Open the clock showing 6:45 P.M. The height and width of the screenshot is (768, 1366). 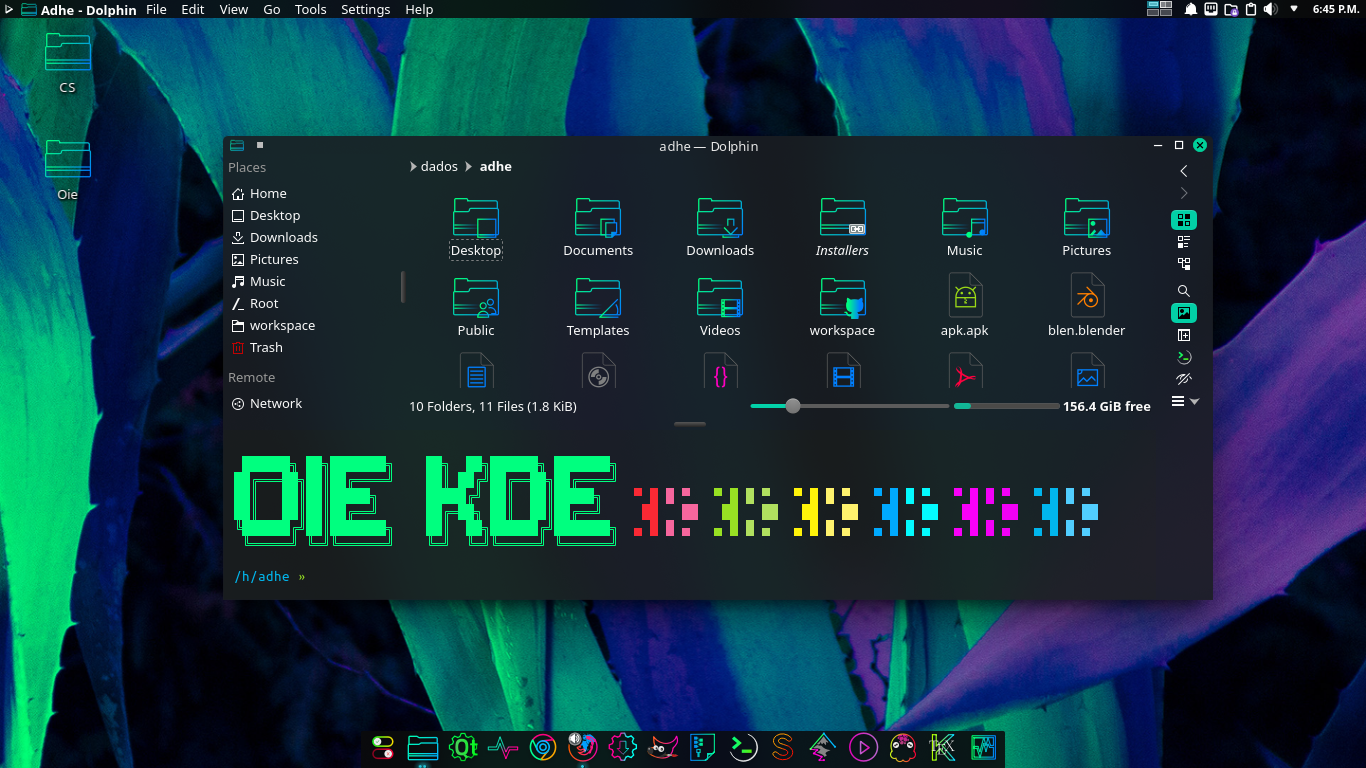click(1336, 9)
